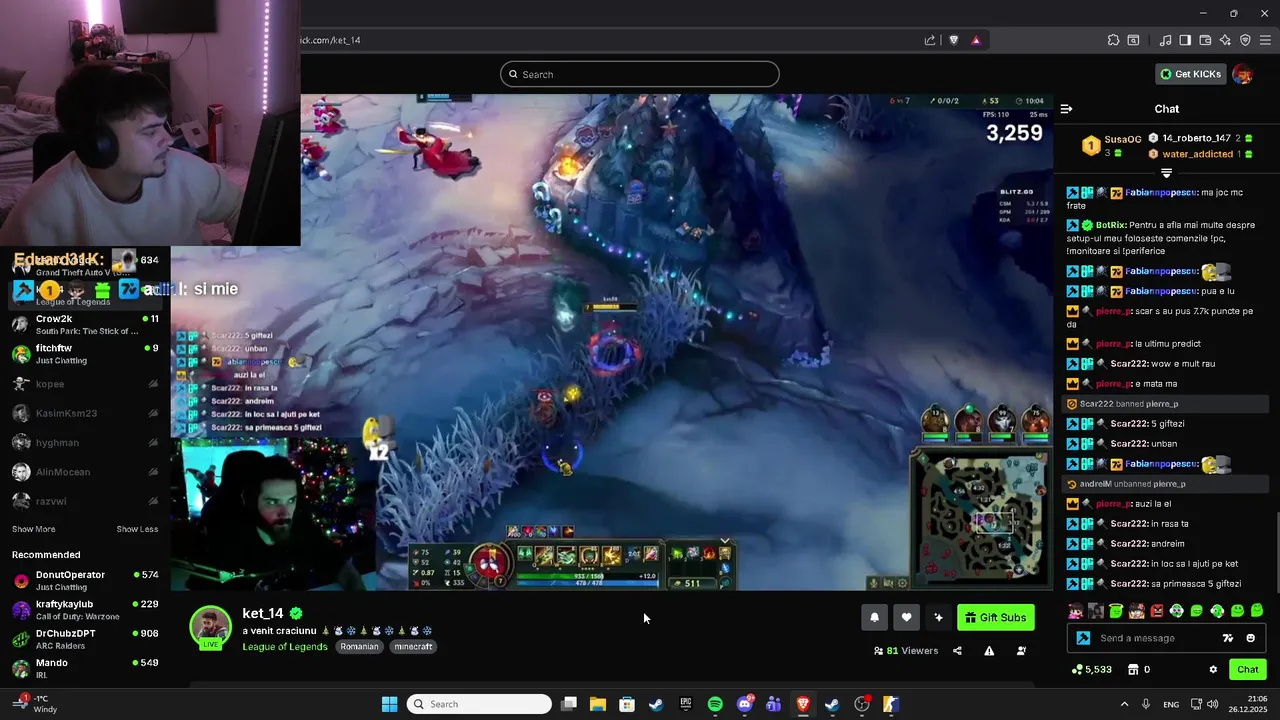
Task: Open kraftykaylub recommended channel
Action: (85, 609)
